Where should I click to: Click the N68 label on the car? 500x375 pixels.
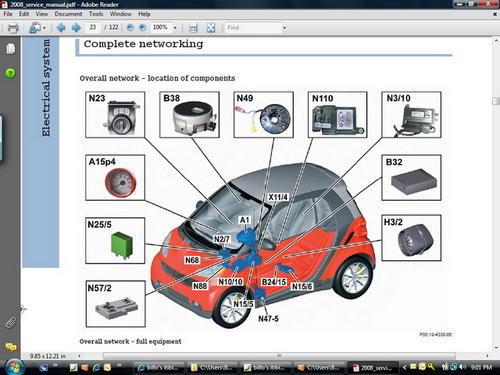coord(192,260)
